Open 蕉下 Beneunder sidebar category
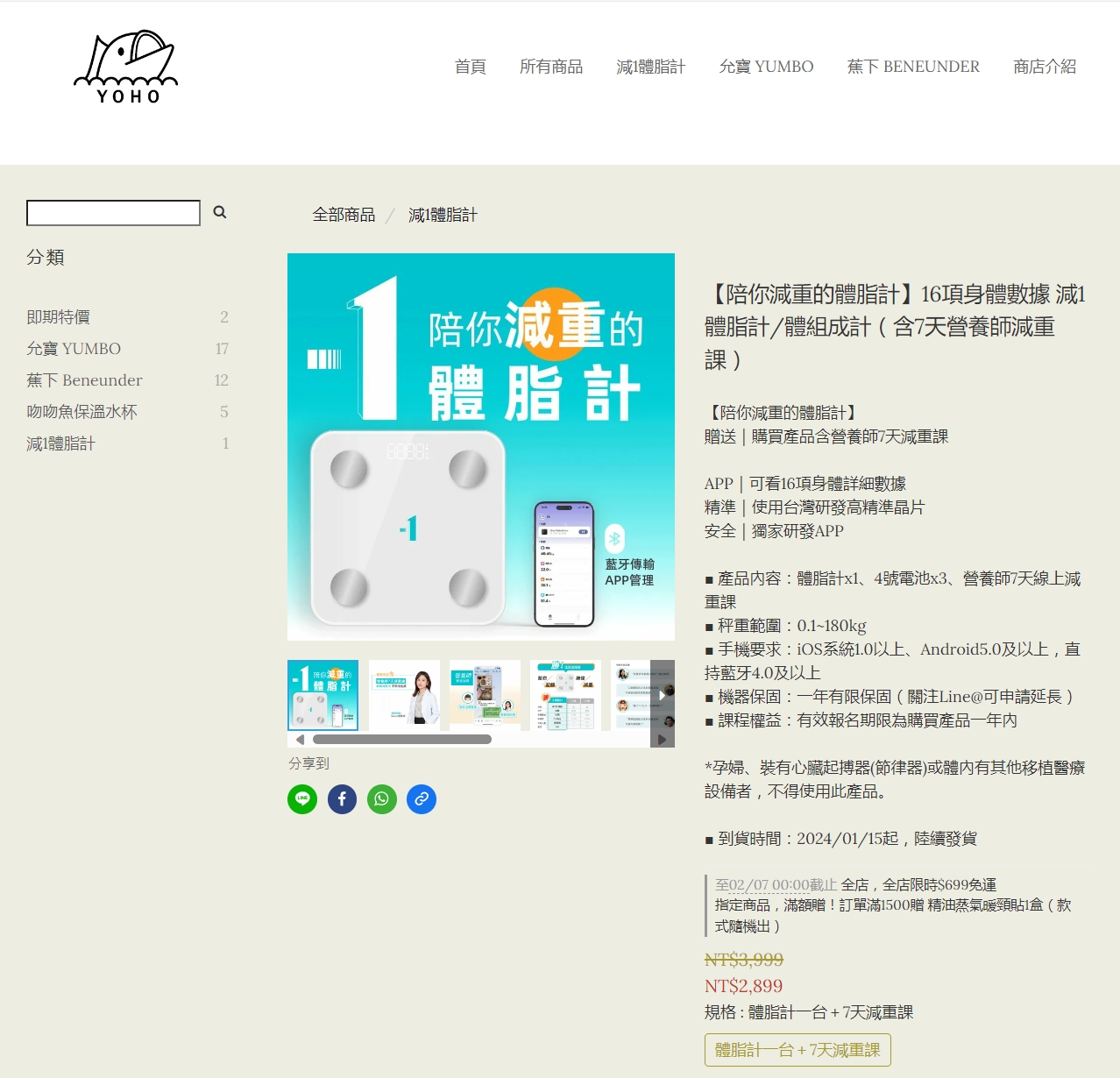The image size is (1120, 1078). coord(84,380)
